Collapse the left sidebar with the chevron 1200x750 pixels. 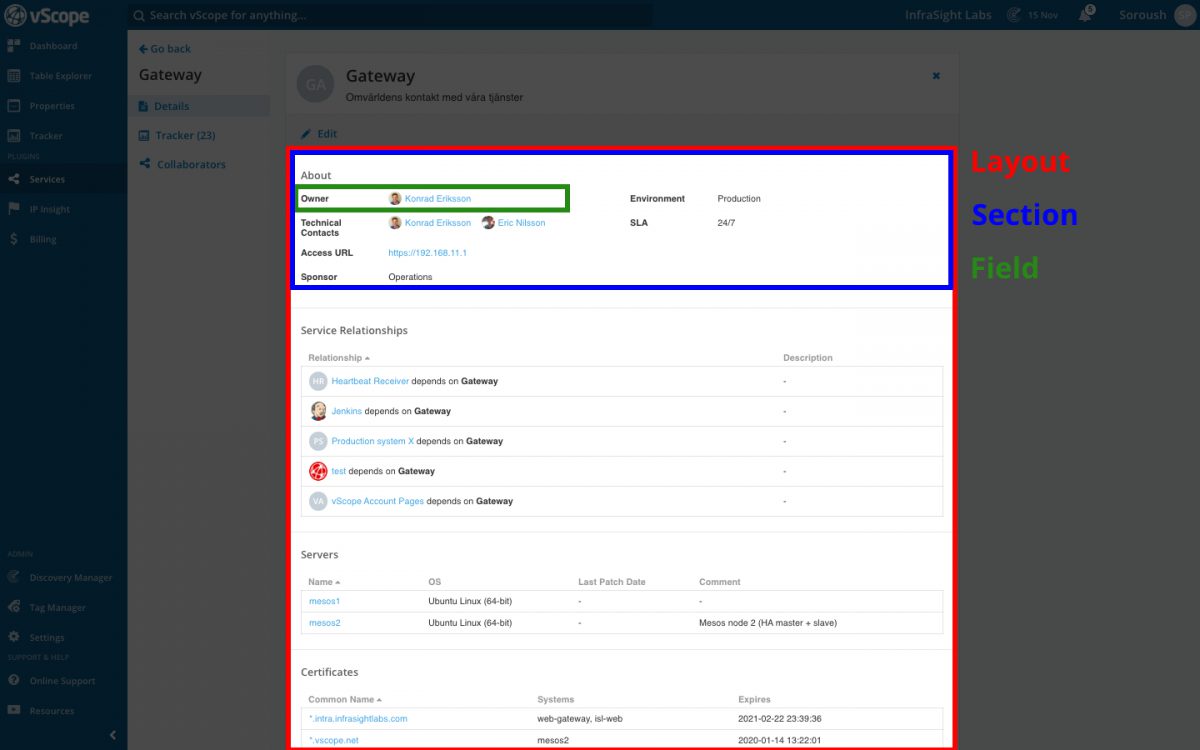point(113,735)
